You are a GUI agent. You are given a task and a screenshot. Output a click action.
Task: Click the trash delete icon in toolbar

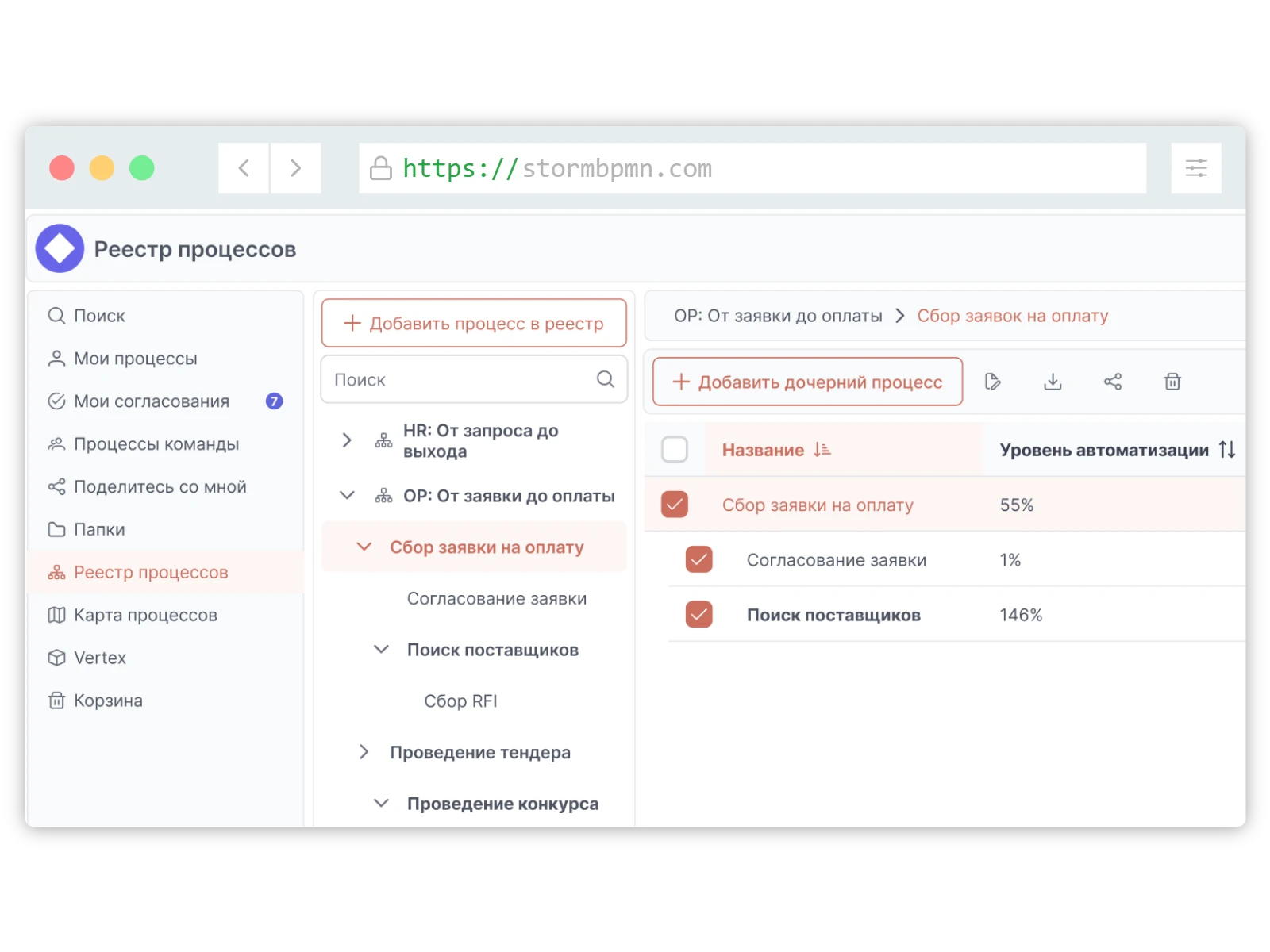[1172, 382]
